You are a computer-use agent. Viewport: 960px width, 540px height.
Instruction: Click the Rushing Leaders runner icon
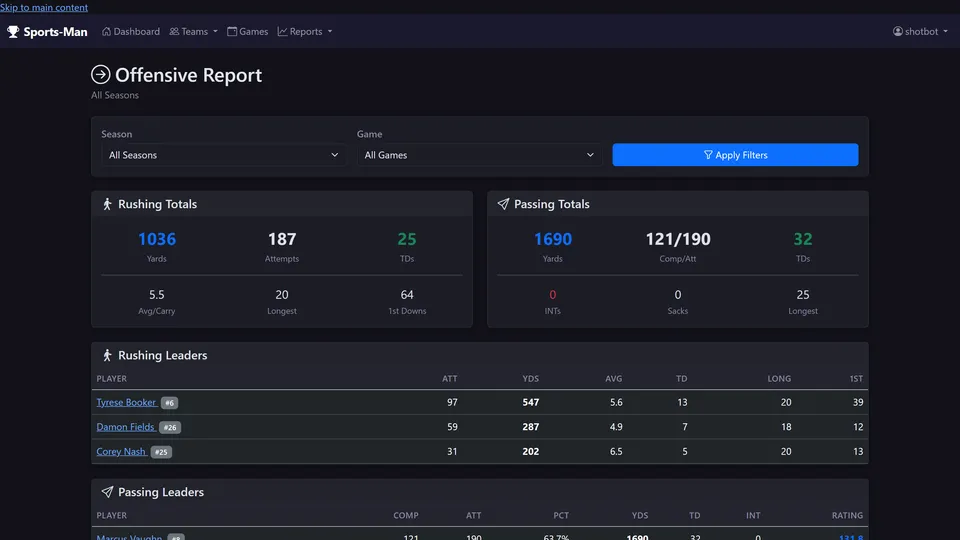pyautogui.click(x=107, y=355)
